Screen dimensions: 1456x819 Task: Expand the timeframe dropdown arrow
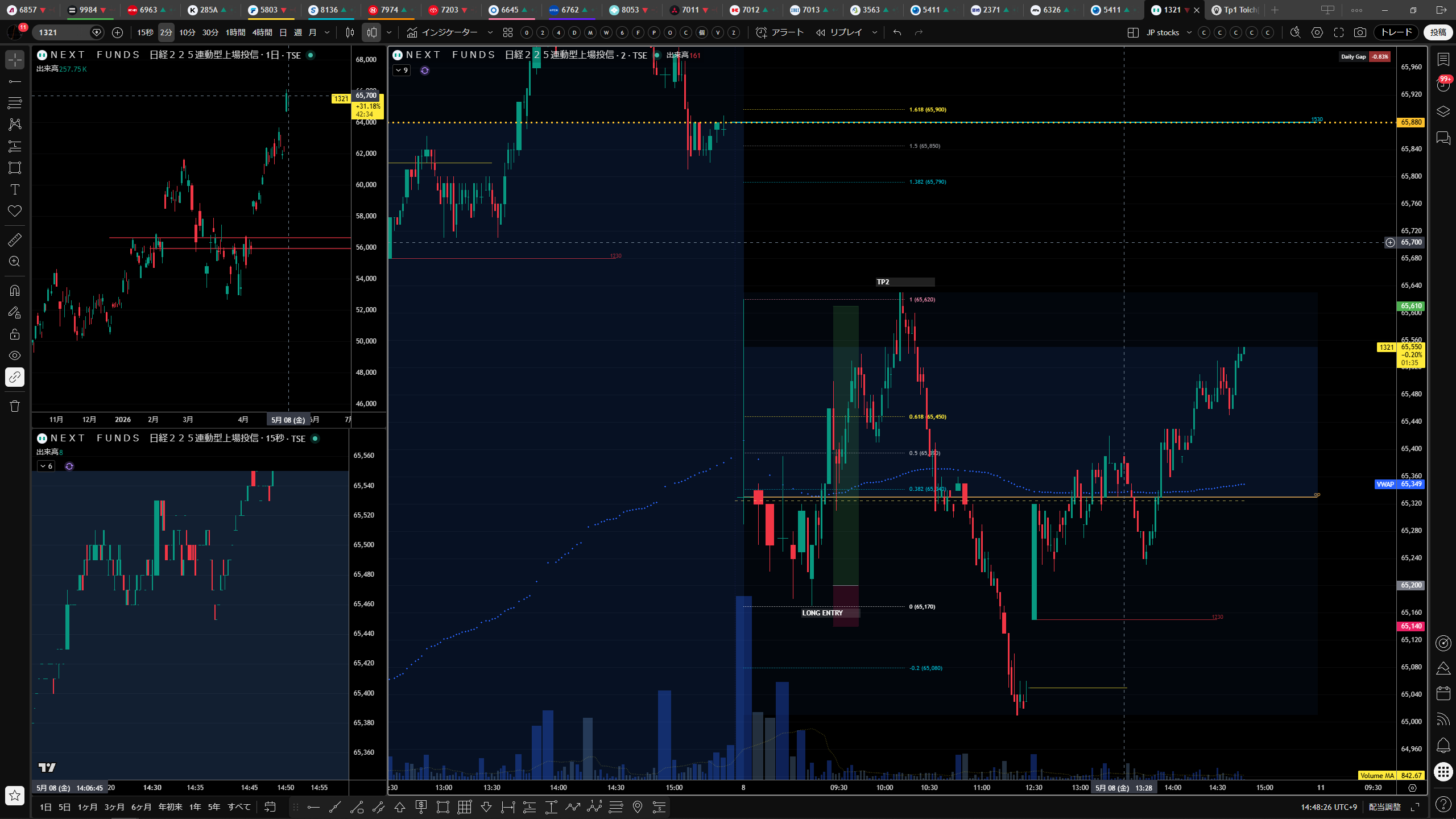pos(327,32)
